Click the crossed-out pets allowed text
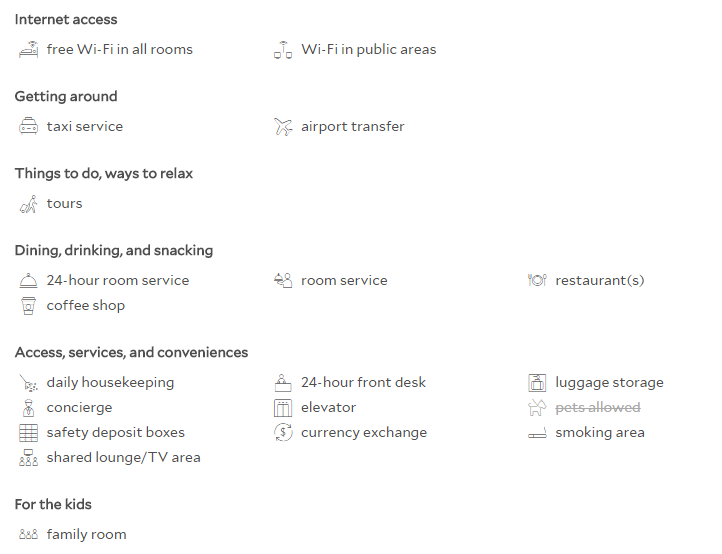This screenshot has height=554, width=722. (598, 408)
